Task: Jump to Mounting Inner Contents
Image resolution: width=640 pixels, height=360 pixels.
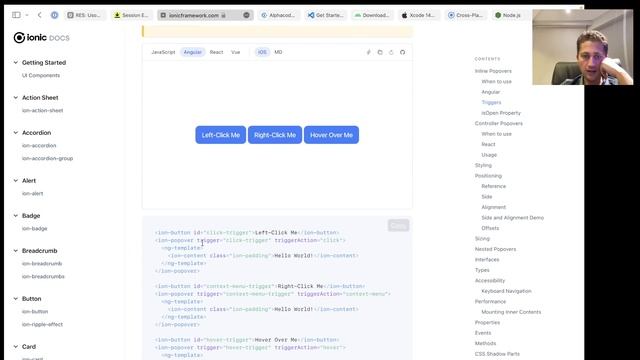Action: tap(511, 312)
